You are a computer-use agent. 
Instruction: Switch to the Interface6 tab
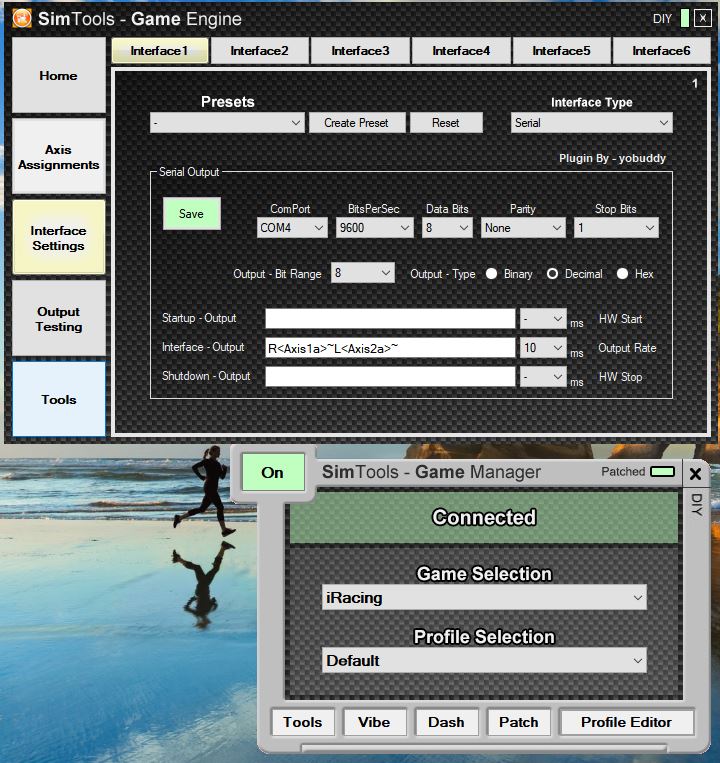[x=661, y=51]
